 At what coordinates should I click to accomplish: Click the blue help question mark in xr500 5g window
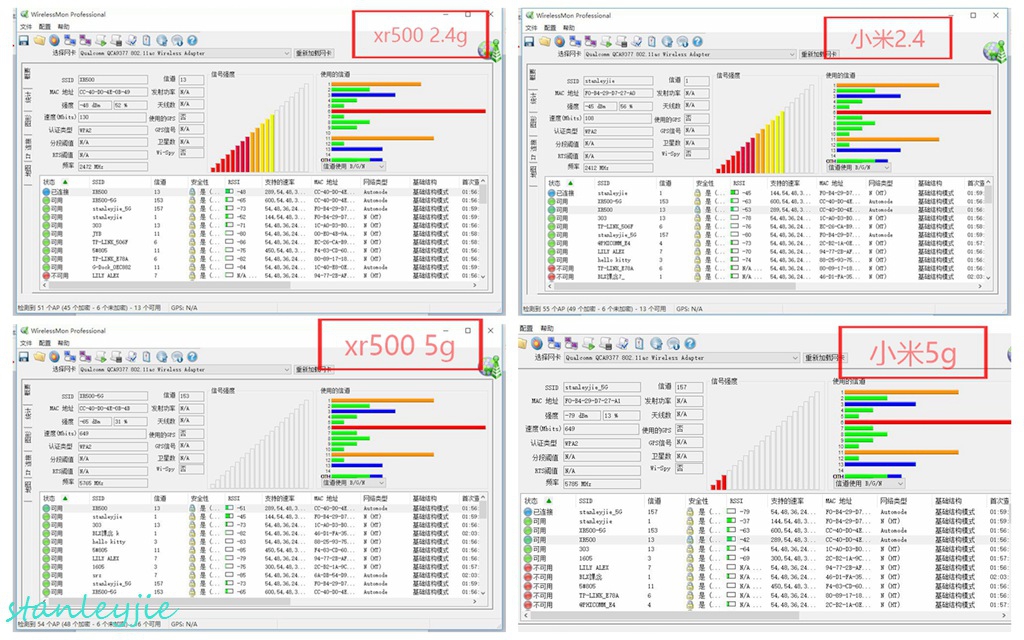[x=192, y=357]
